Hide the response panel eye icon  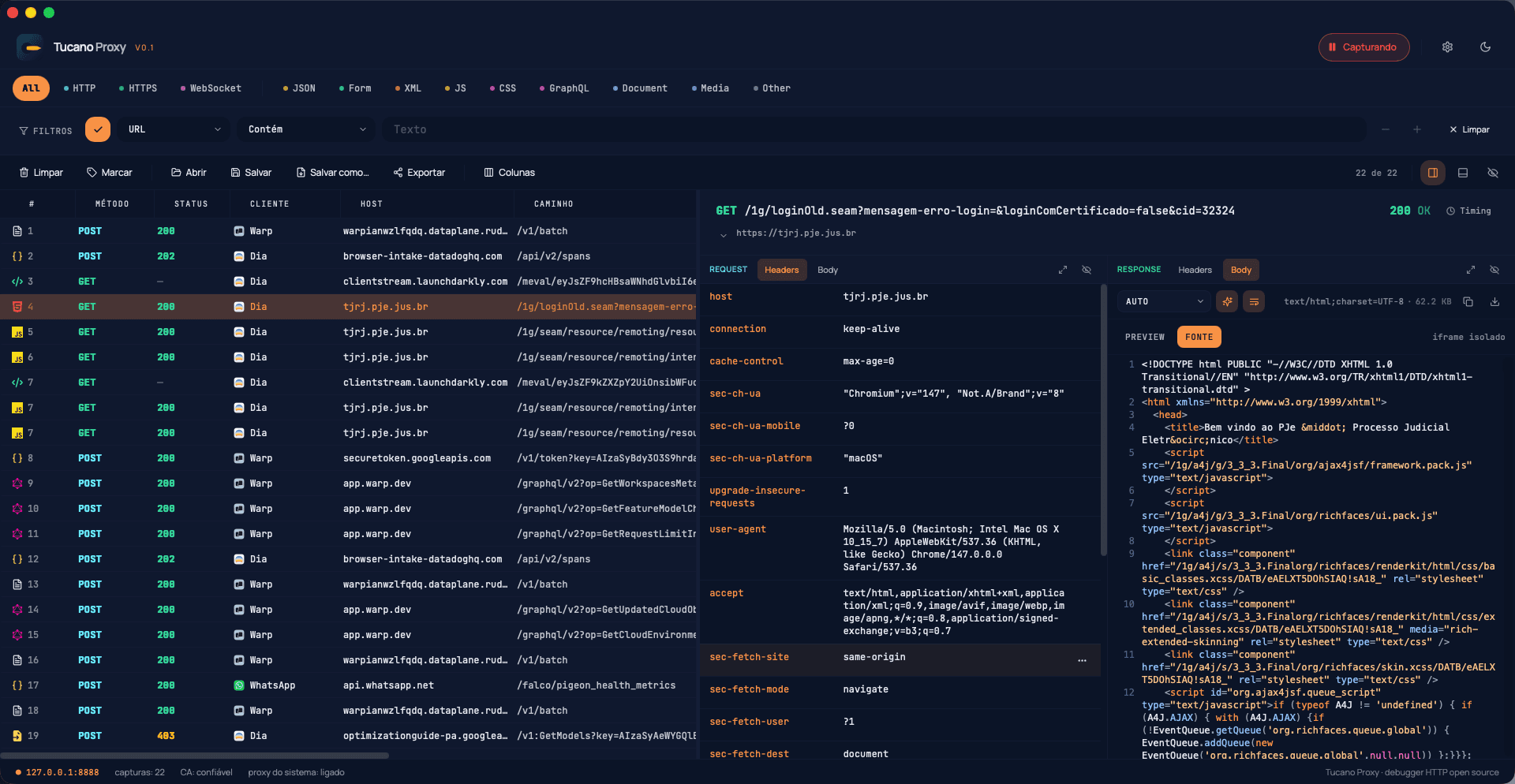(x=1494, y=270)
